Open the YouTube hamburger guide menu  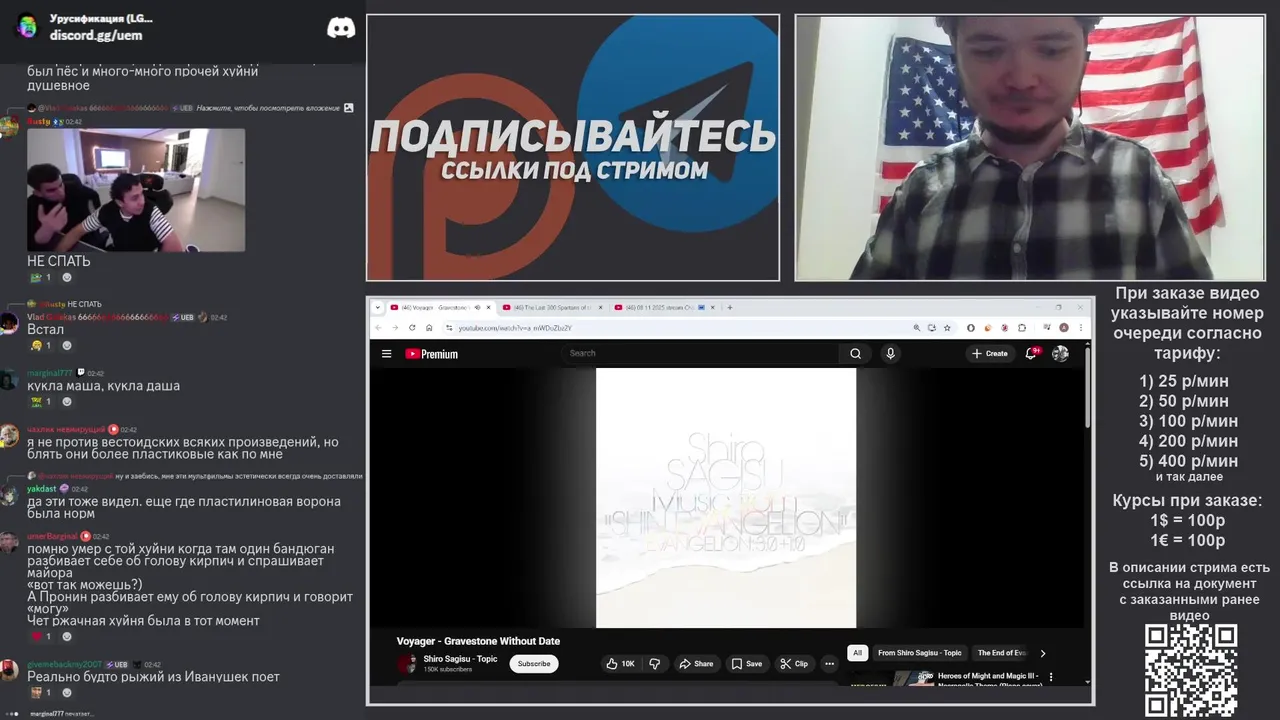pos(386,353)
